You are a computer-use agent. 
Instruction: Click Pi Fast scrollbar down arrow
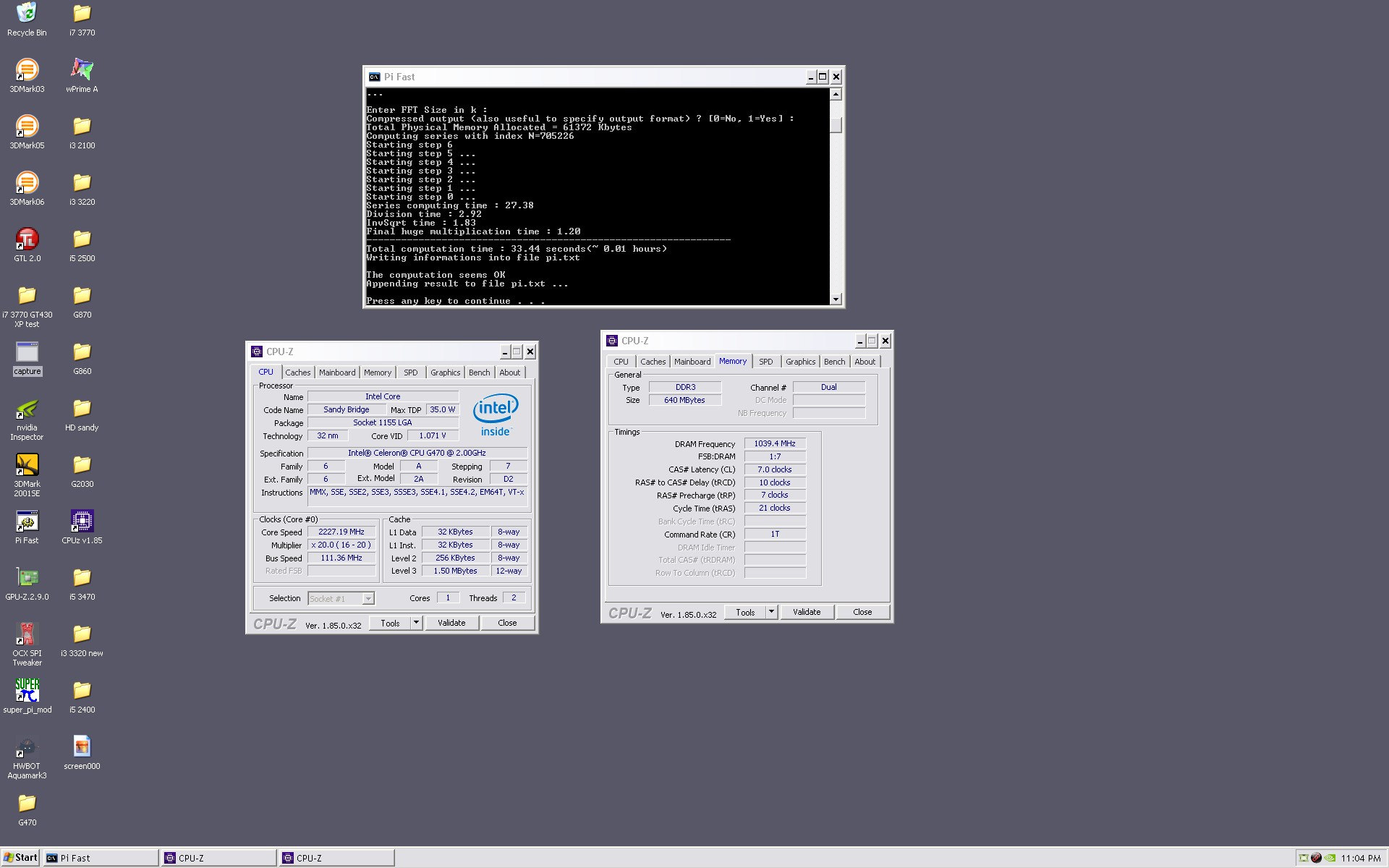click(x=836, y=299)
